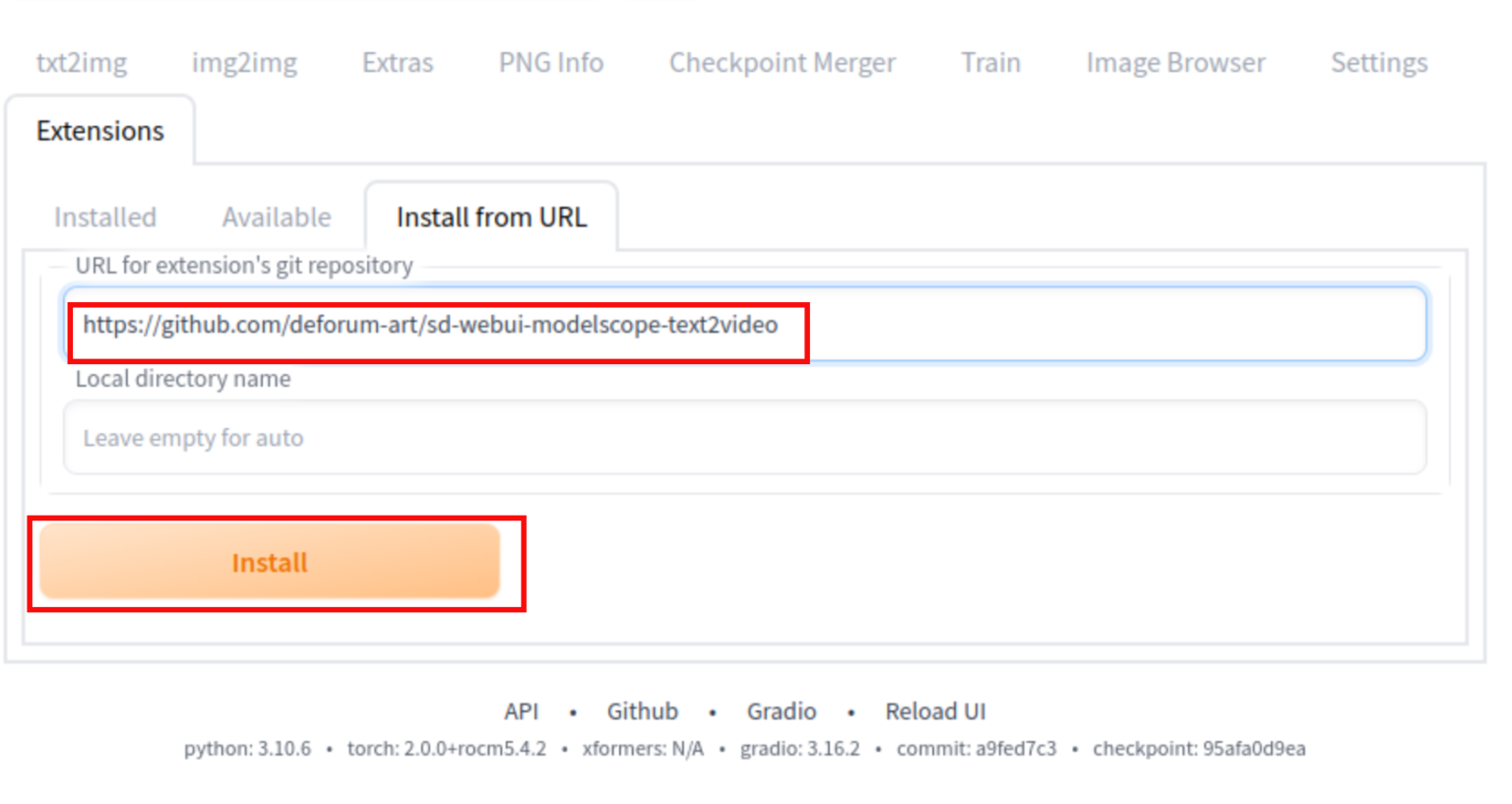Click the git repository URL field
Viewport: 1512px width, 804px height.
tap(748, 325)
